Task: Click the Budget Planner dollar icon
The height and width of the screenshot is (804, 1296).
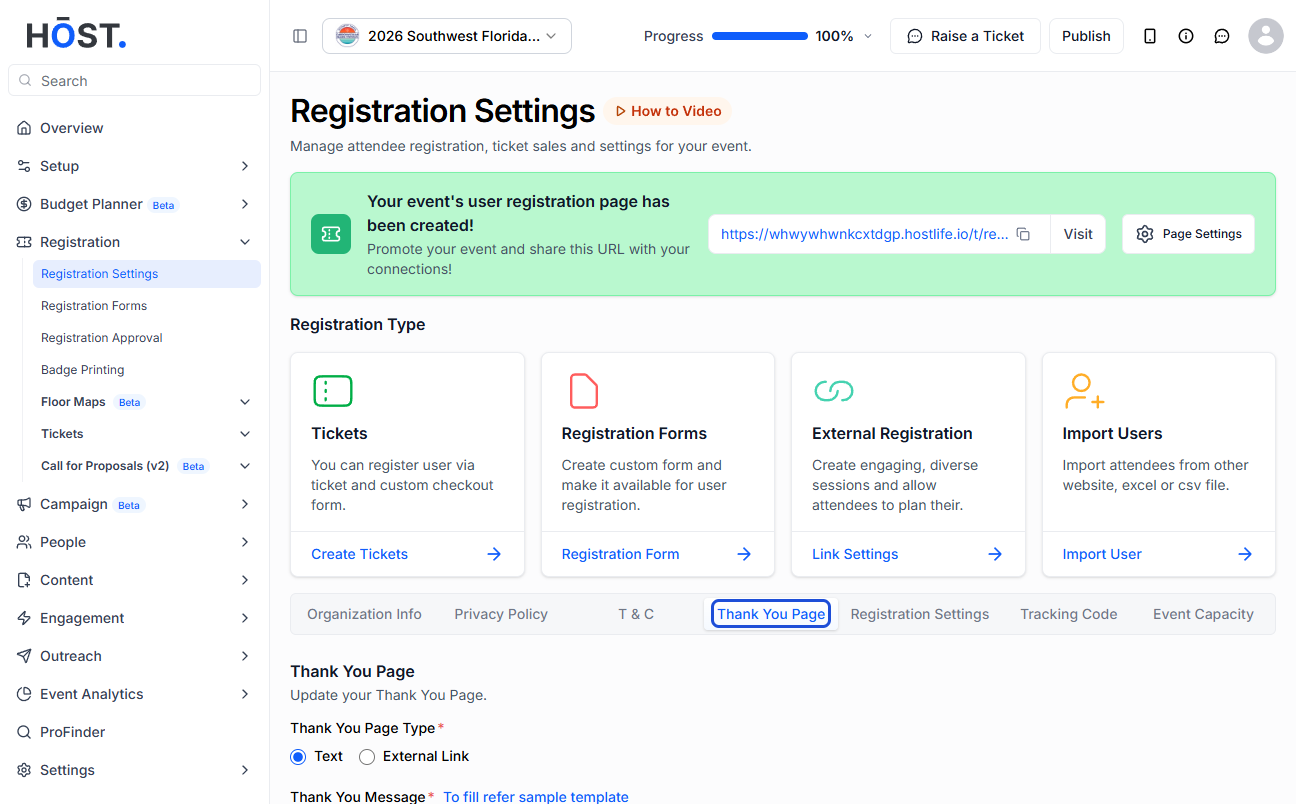Action: 24,204
